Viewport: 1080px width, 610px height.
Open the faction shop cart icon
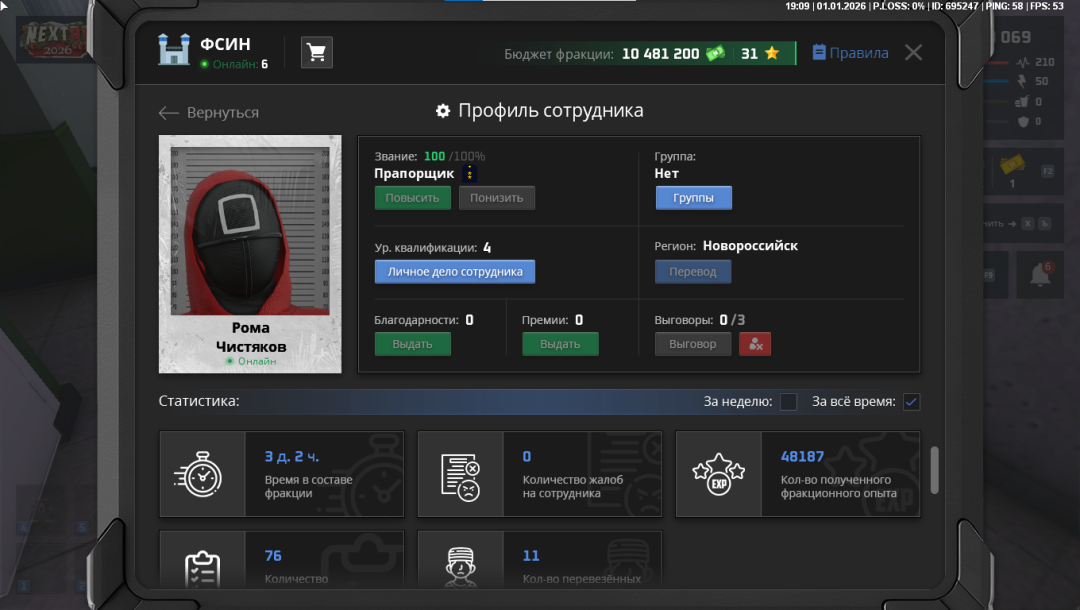point(317,53)
